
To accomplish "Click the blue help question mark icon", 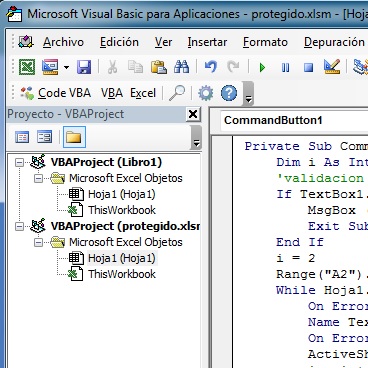I will click(229, 93).
